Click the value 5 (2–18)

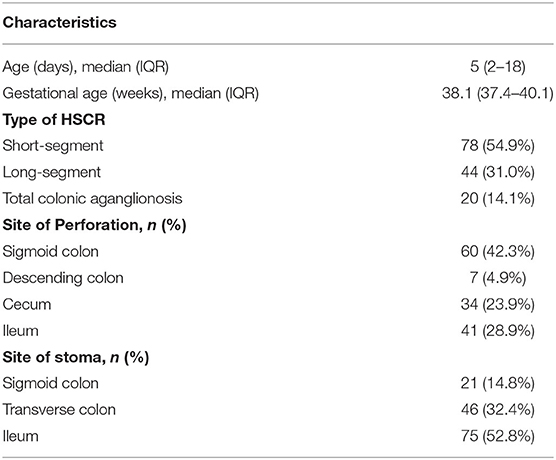(x=497, y=67)
